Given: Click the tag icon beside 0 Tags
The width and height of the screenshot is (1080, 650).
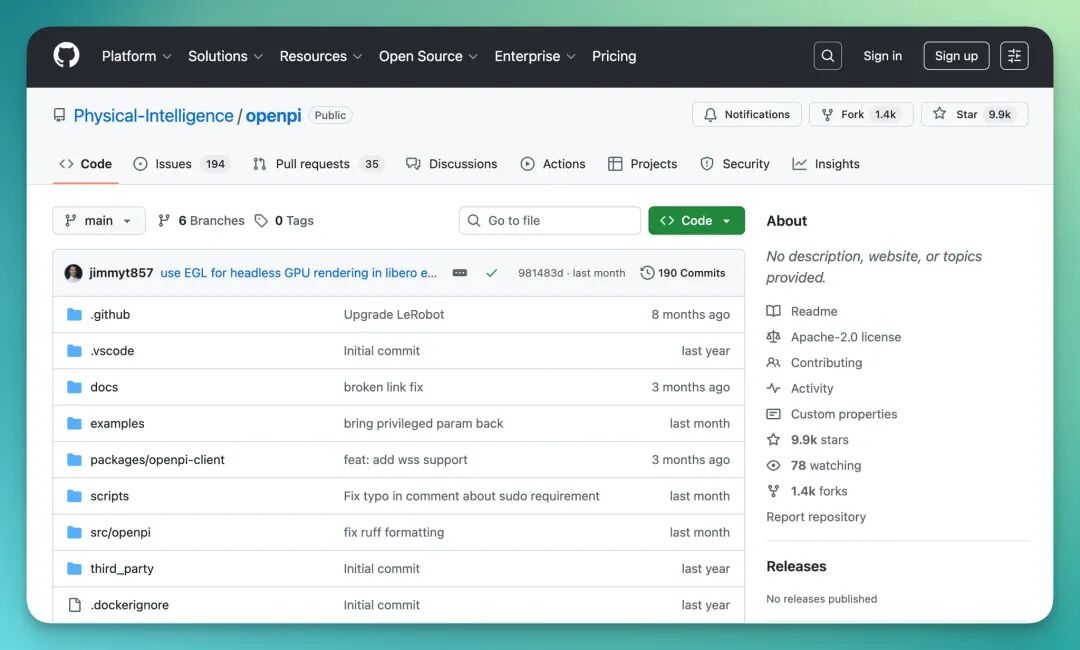Looking at the screenshot, I should click(x=261, y=220).
